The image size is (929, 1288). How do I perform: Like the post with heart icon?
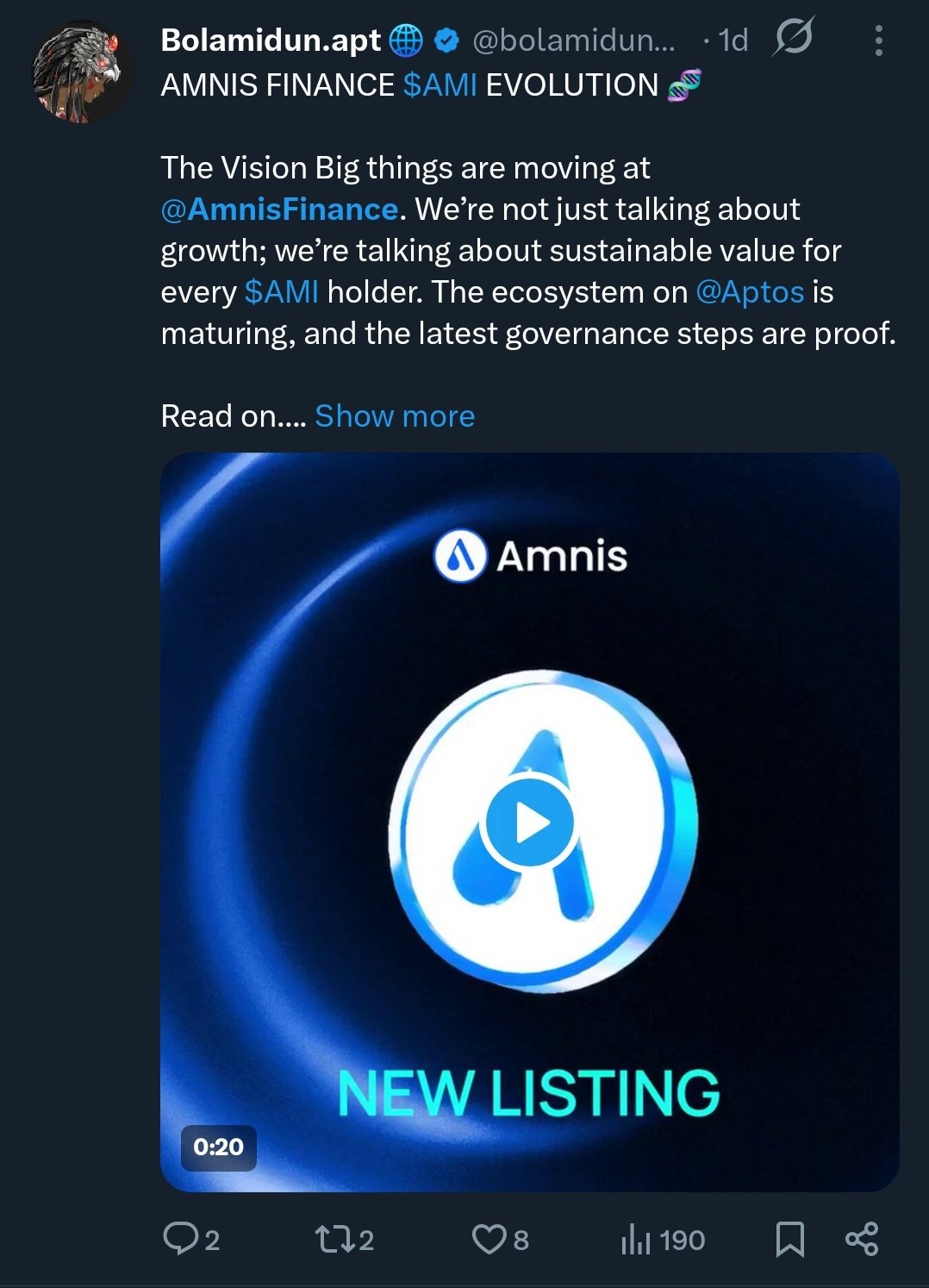point(489,1239)
